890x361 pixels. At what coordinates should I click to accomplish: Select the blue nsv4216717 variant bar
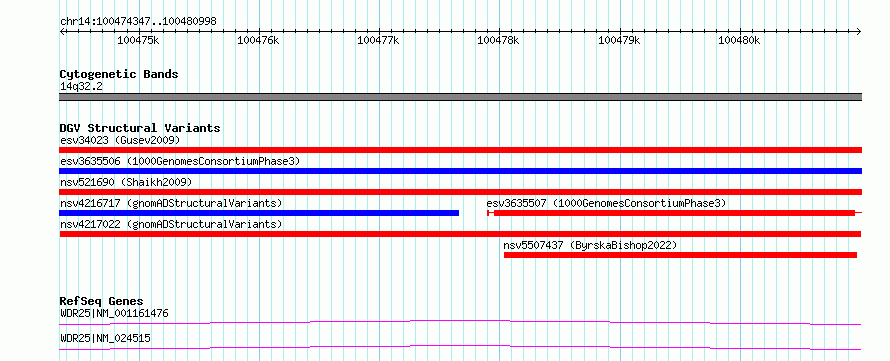tap(259, 213)
